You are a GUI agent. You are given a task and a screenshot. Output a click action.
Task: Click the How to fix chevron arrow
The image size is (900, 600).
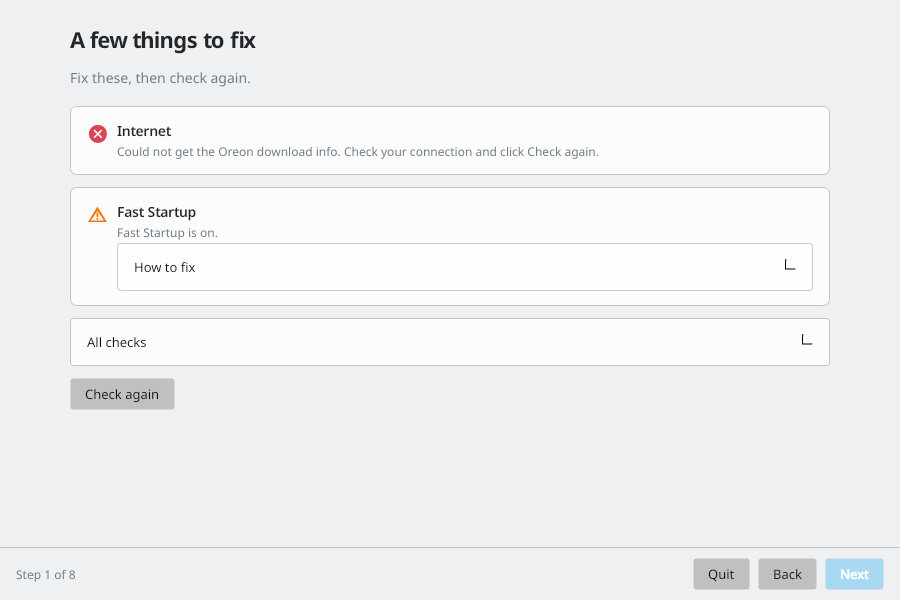coord(790,265)
